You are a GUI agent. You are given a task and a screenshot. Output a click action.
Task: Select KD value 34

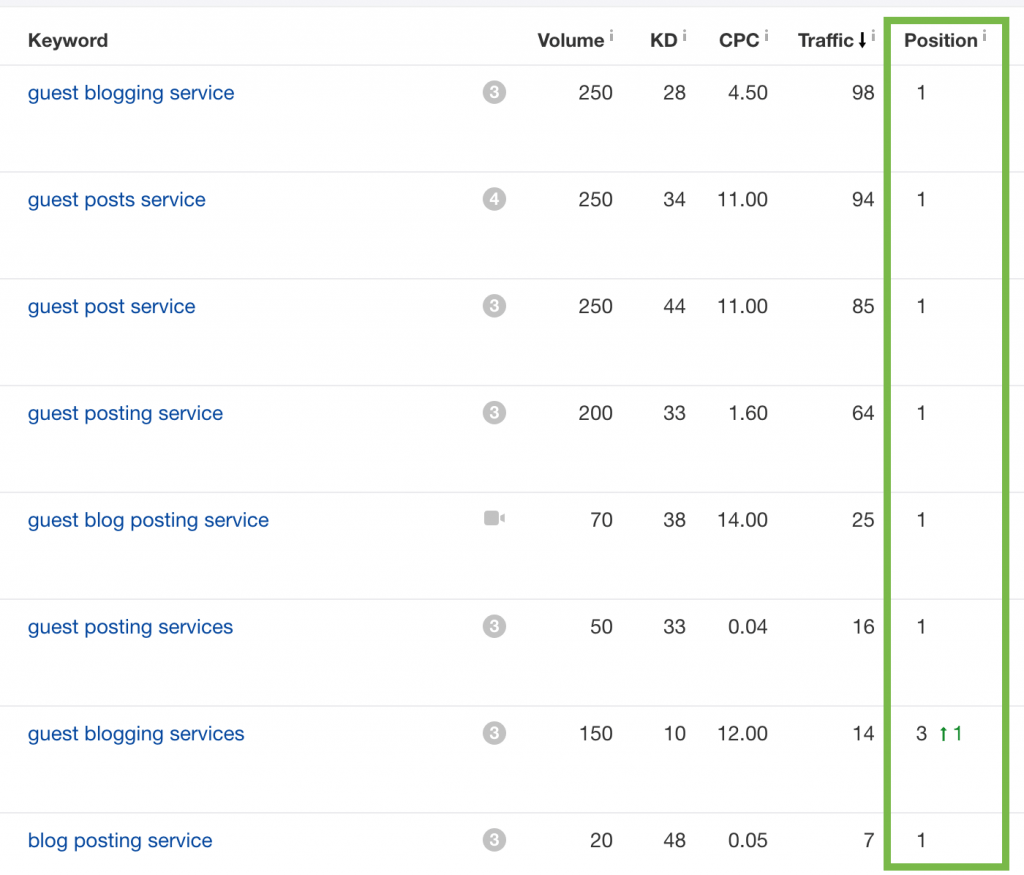point(675,199)
